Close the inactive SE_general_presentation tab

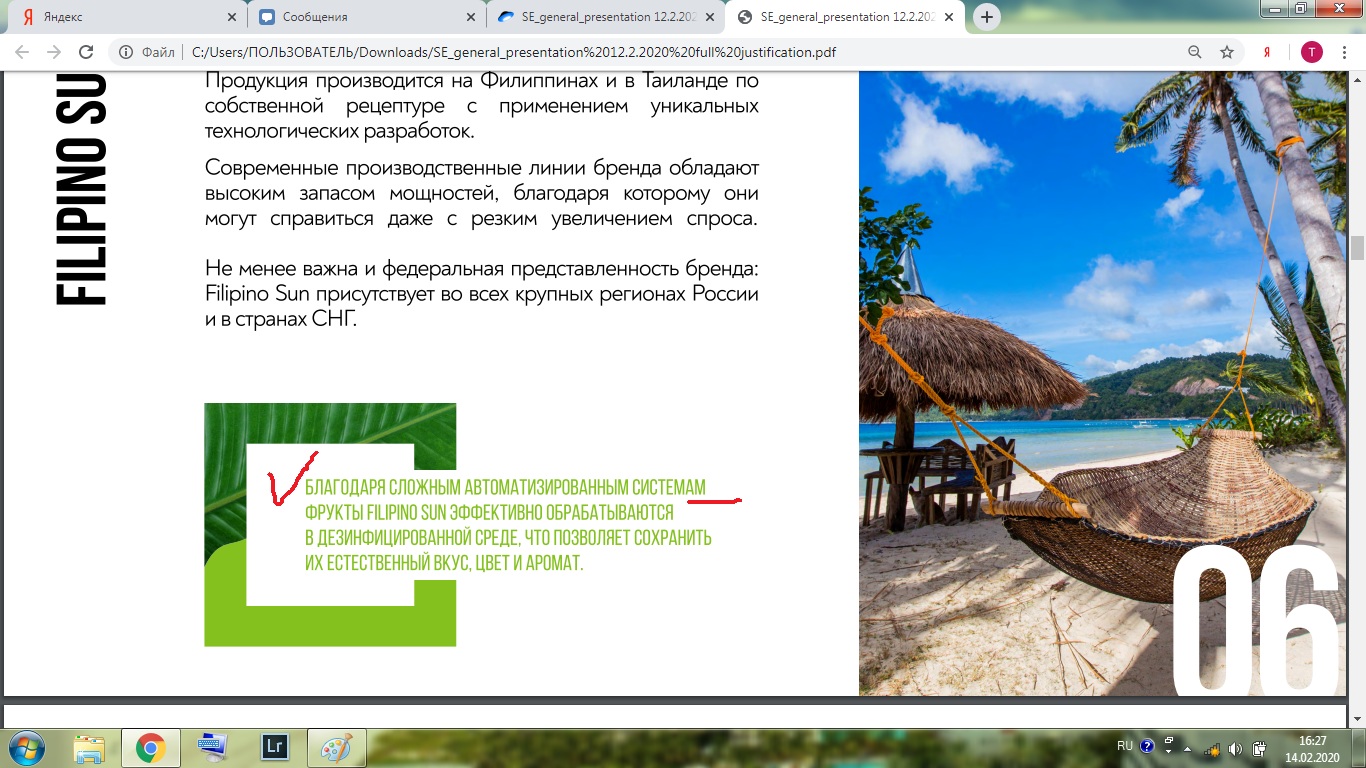tap(710, 17)
